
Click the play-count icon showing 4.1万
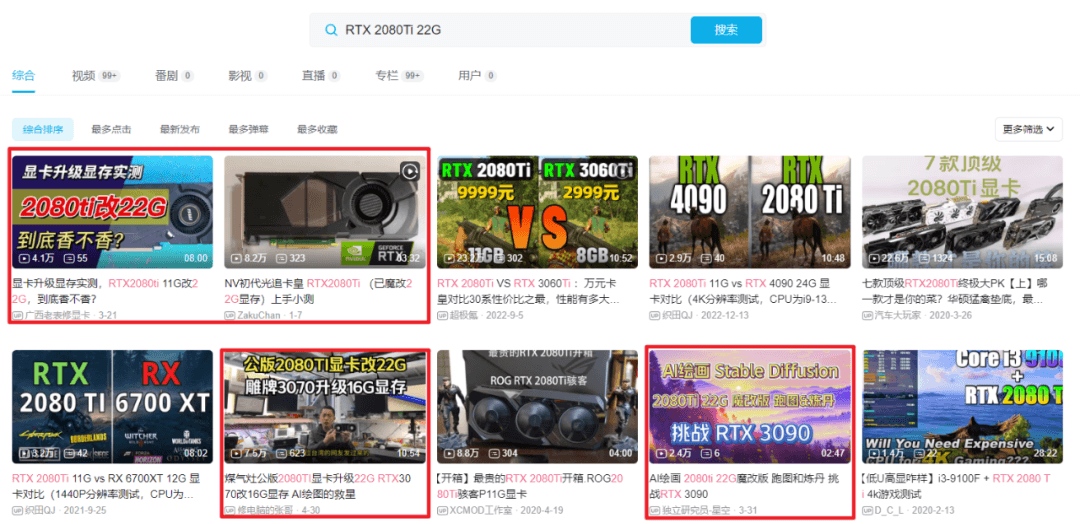pos(25,258)
